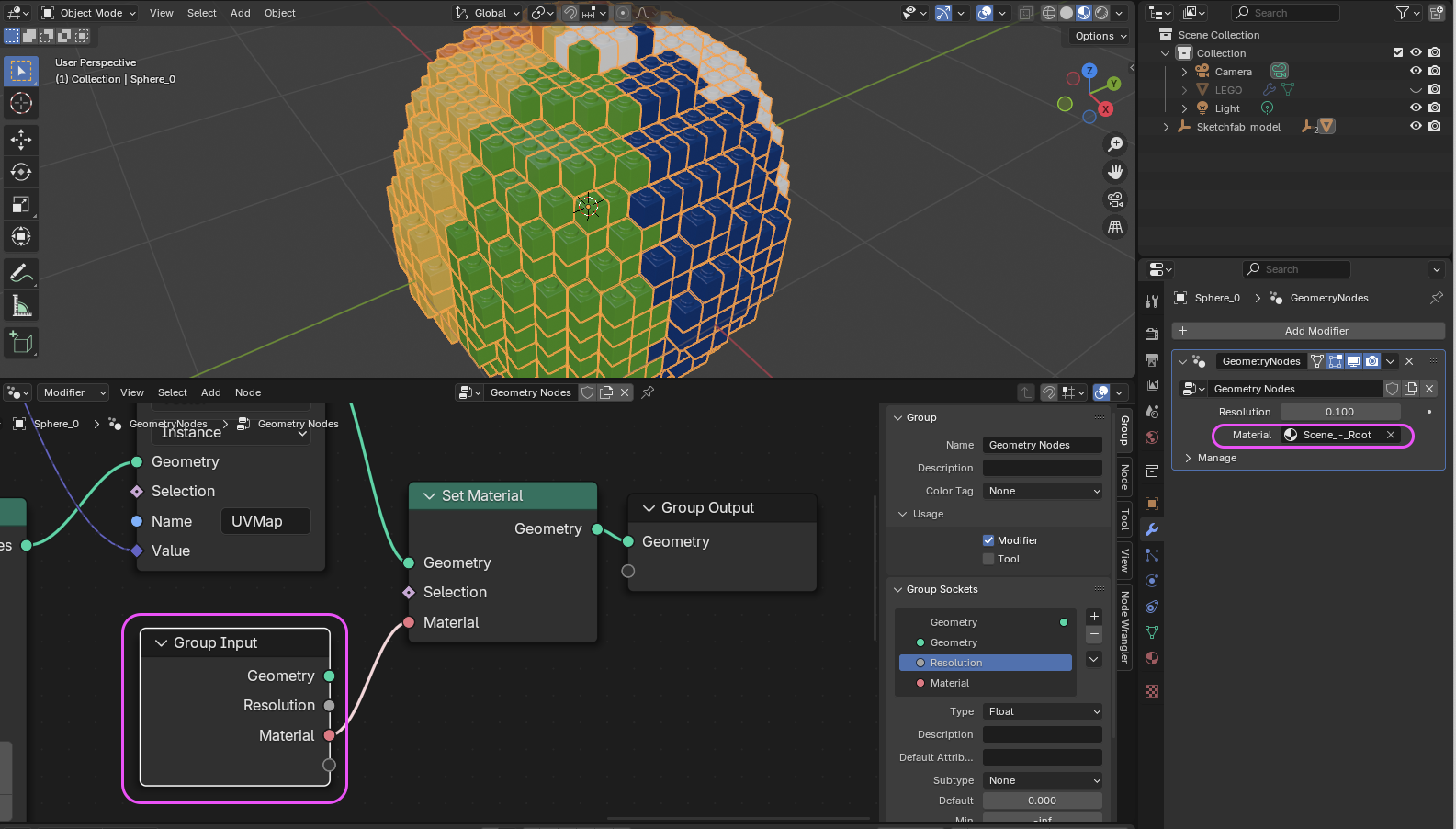Uncheck the Modifier usage checkbox
Viewport: 1456px width, 829px height.
coord(988,540)
